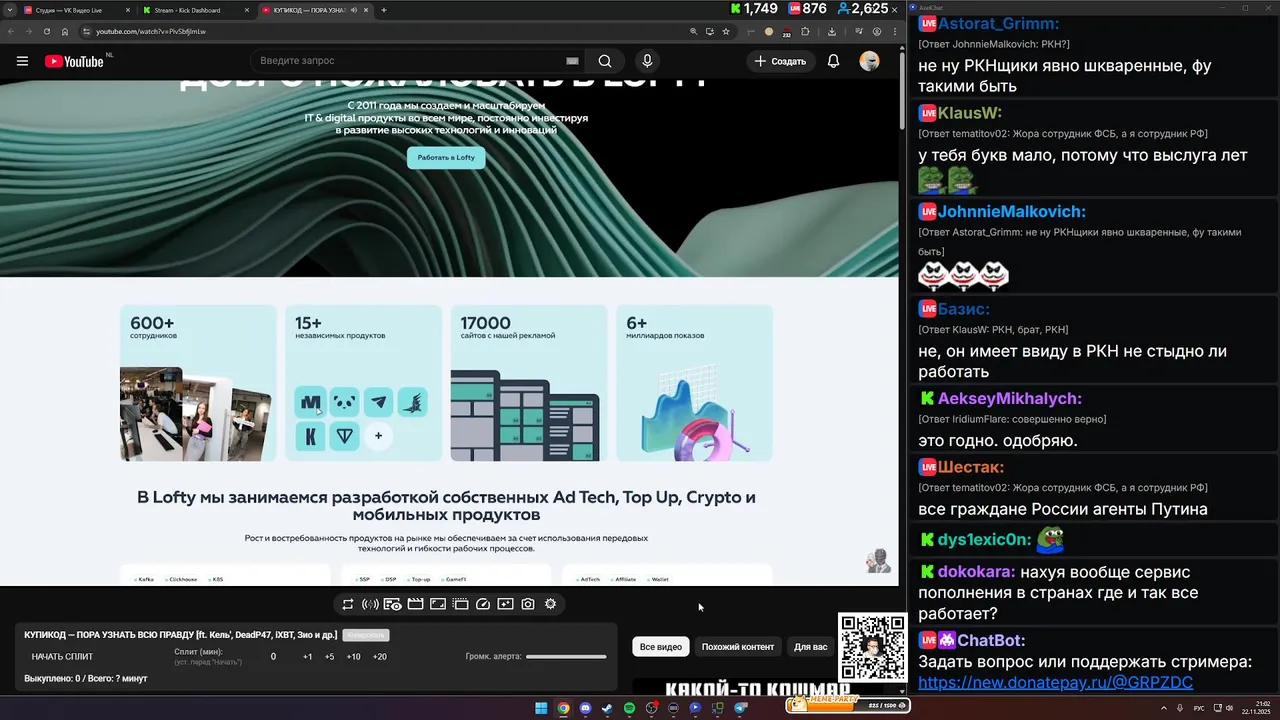Click the Создать button
Screen dimensions: 1280x720
[780, 61]
